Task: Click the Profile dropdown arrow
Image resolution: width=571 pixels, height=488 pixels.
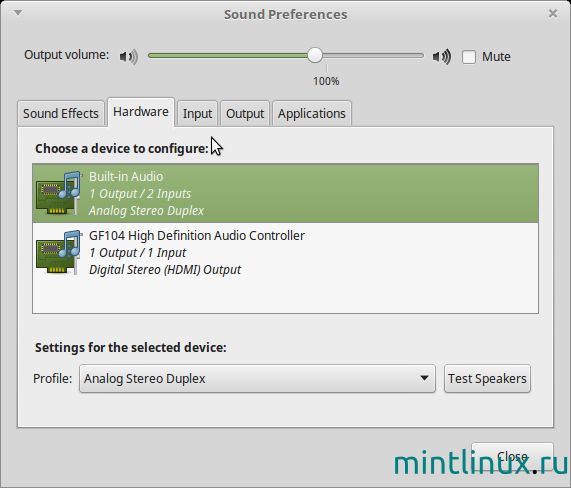Action: pos(424,378)
